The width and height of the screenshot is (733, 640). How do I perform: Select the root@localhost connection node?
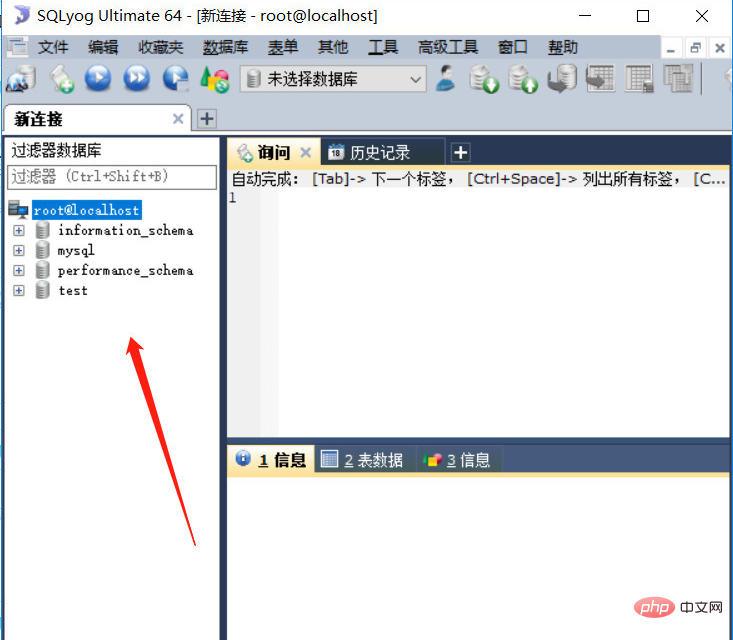click(x=85, y=210)
